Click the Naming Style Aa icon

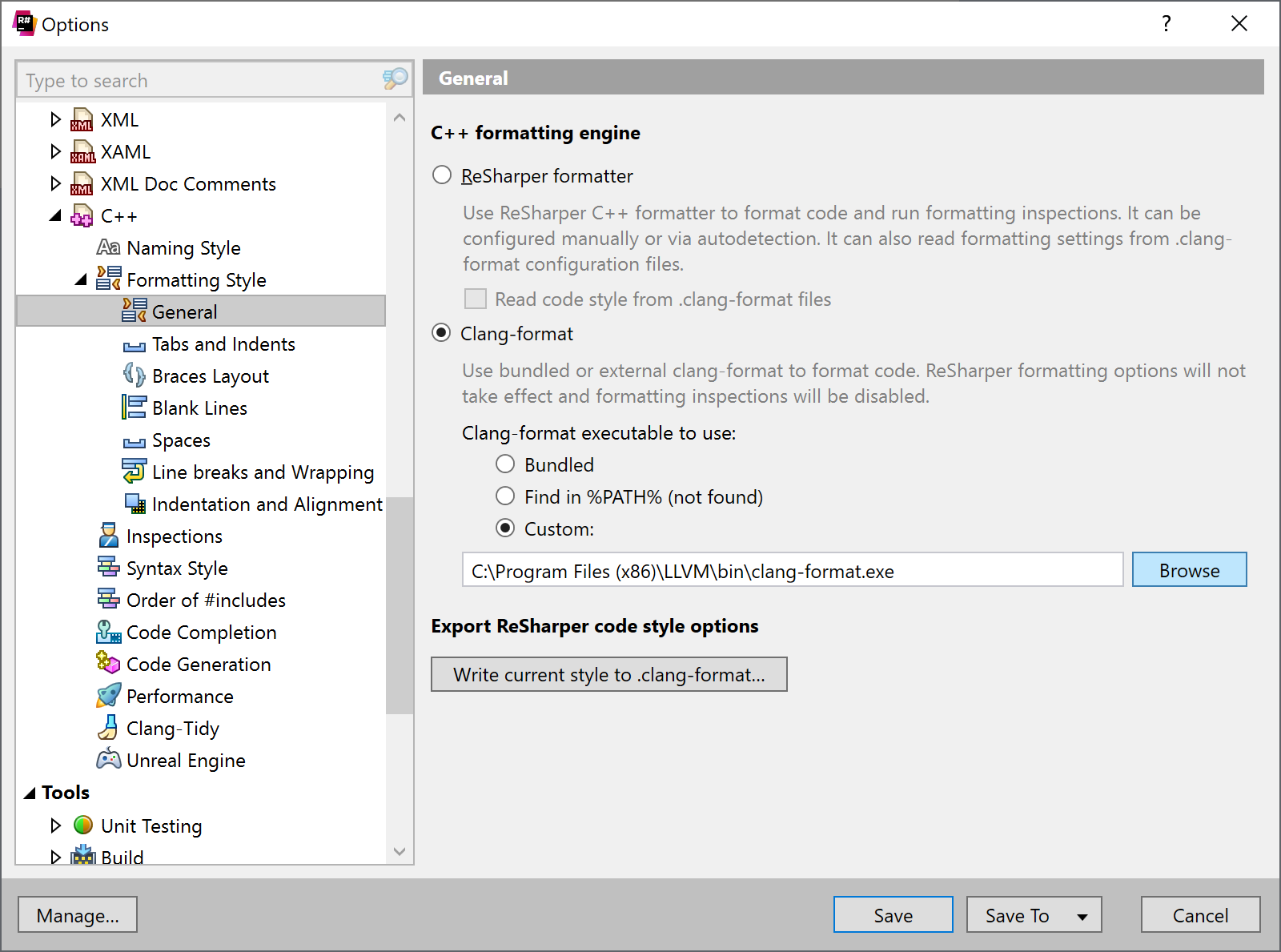click(x=108, y=247)
